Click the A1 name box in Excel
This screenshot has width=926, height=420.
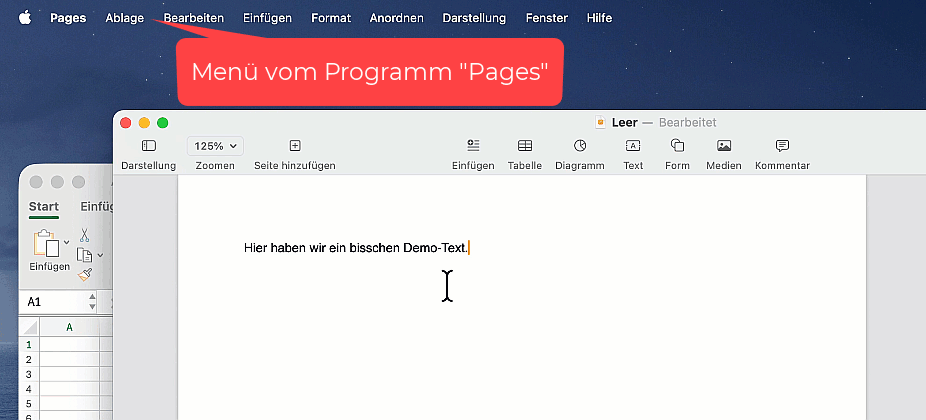(56, 302)
